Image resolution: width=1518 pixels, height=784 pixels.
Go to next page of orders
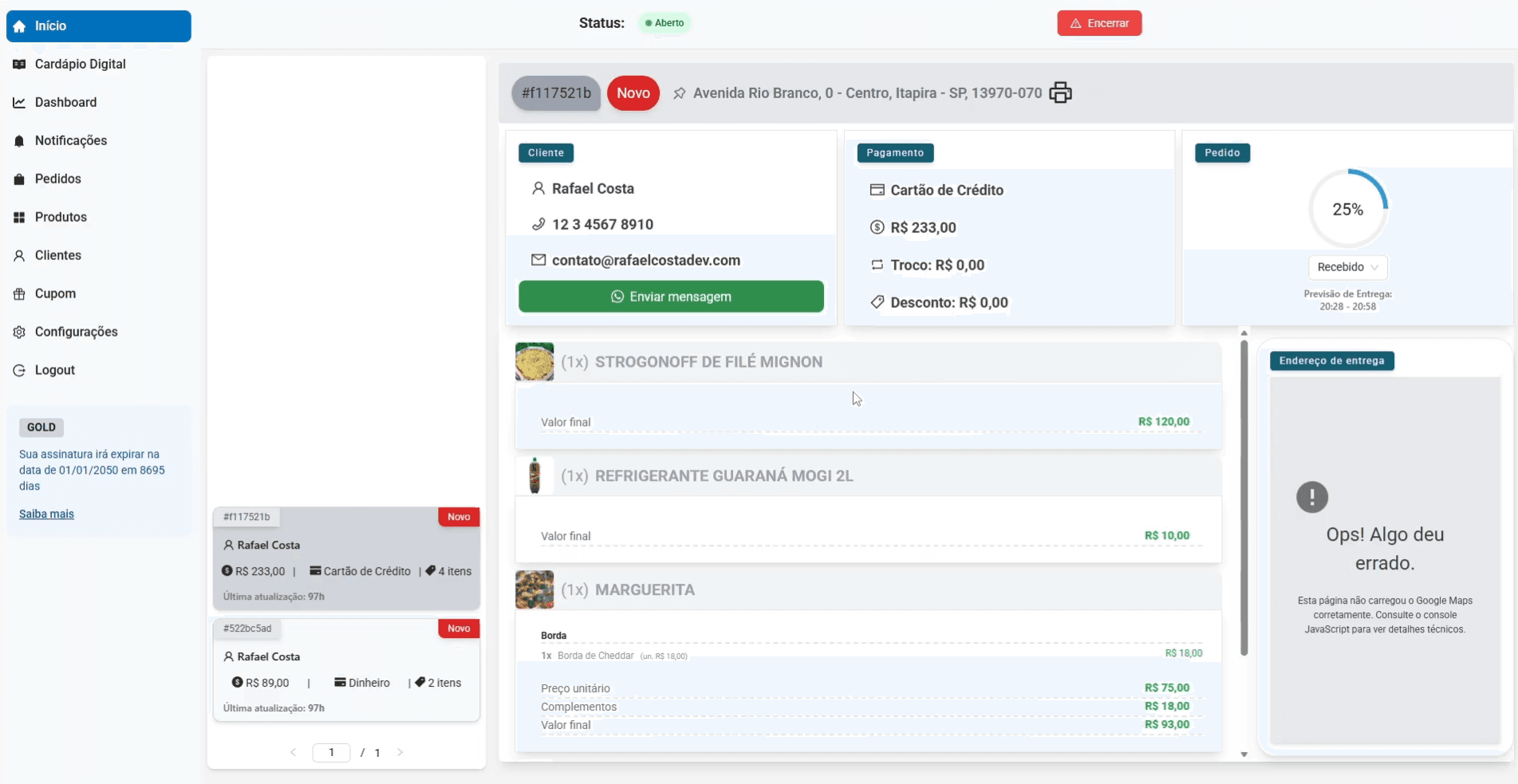tap(400, 752)
